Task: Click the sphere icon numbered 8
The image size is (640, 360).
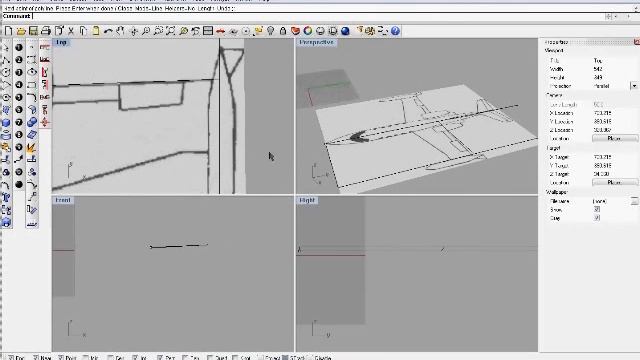Action: (19, 135)
